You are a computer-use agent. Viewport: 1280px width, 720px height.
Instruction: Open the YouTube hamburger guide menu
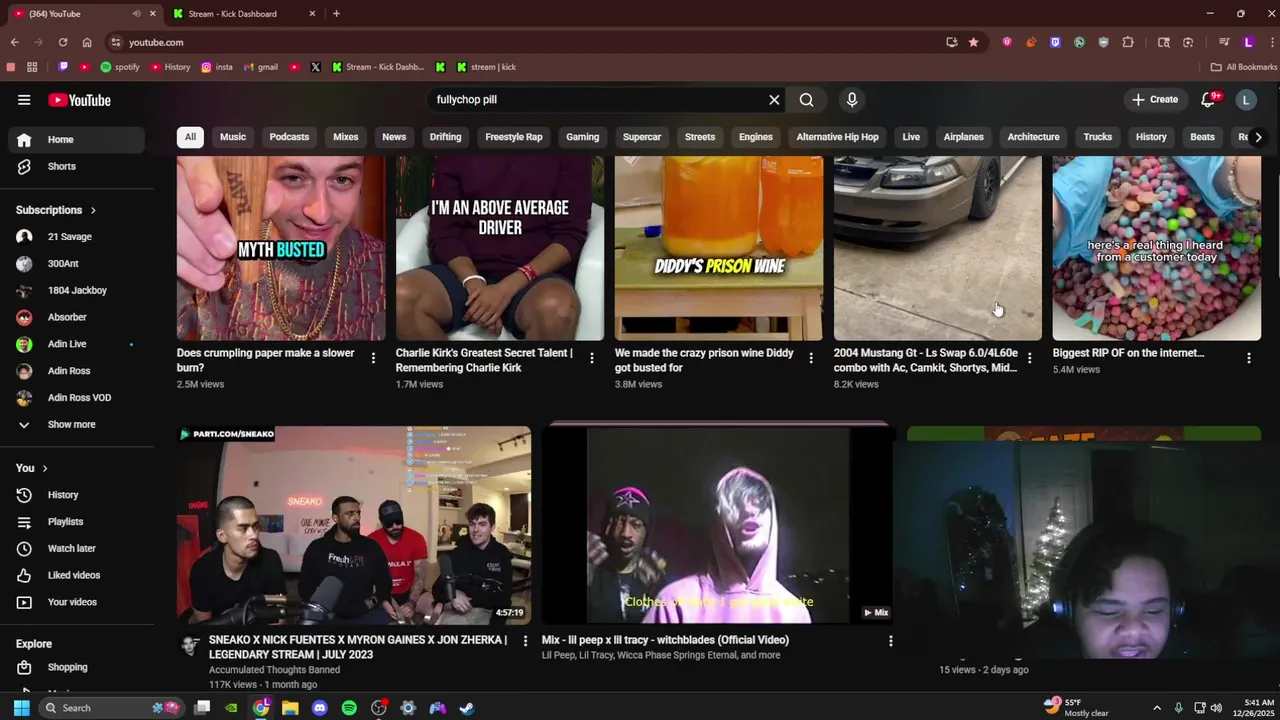pos(24,100)
